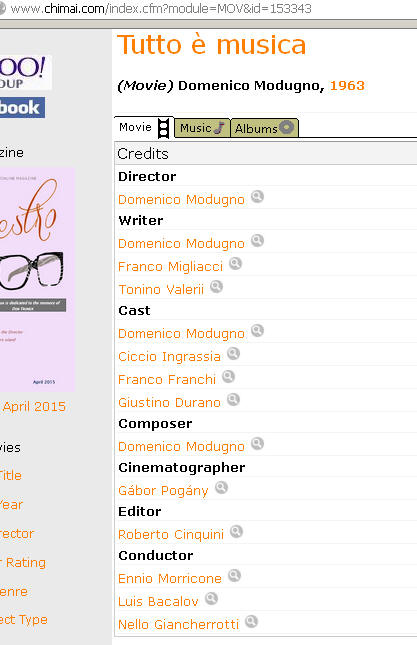Switch to the Music tab
417x645 pixels.
click(x=202, y=128)
